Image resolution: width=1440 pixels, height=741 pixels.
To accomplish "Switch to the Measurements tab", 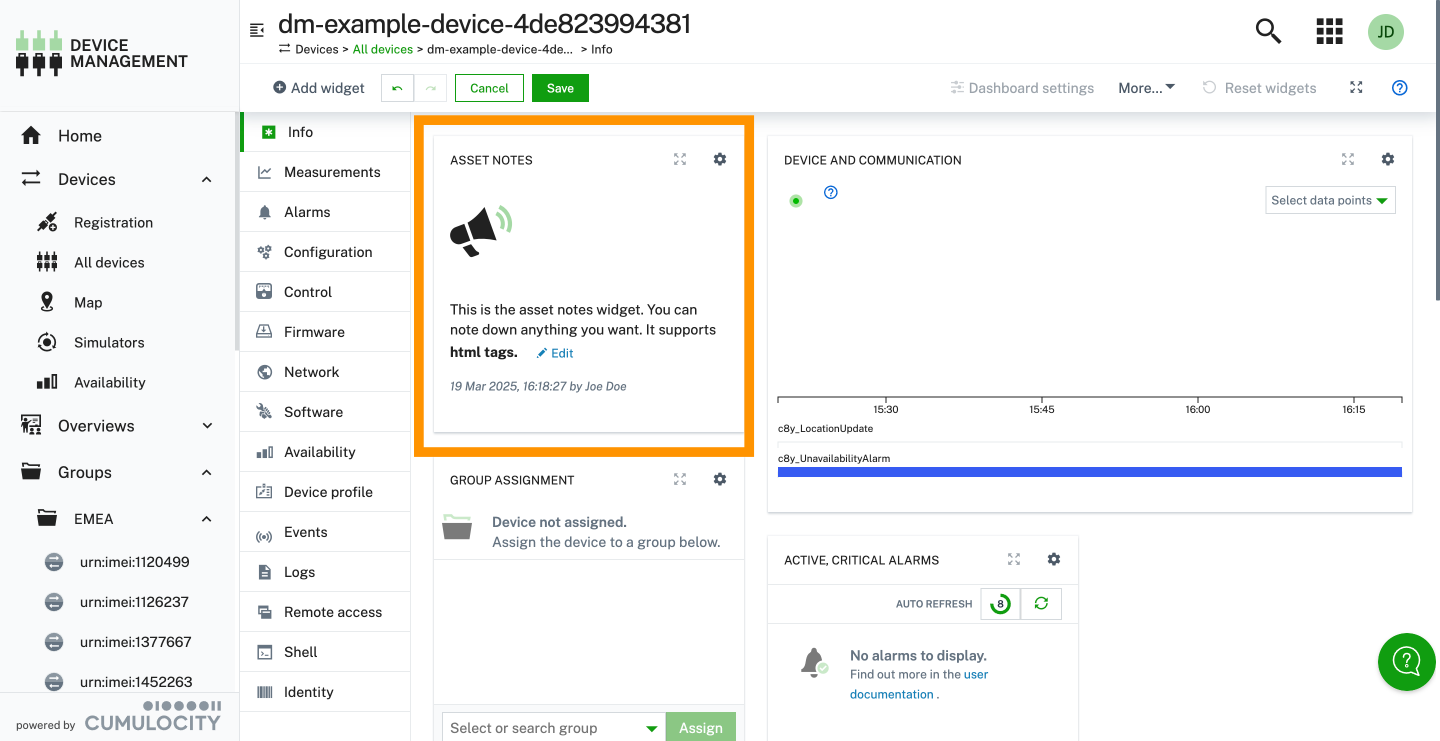I will pos(331,172).
